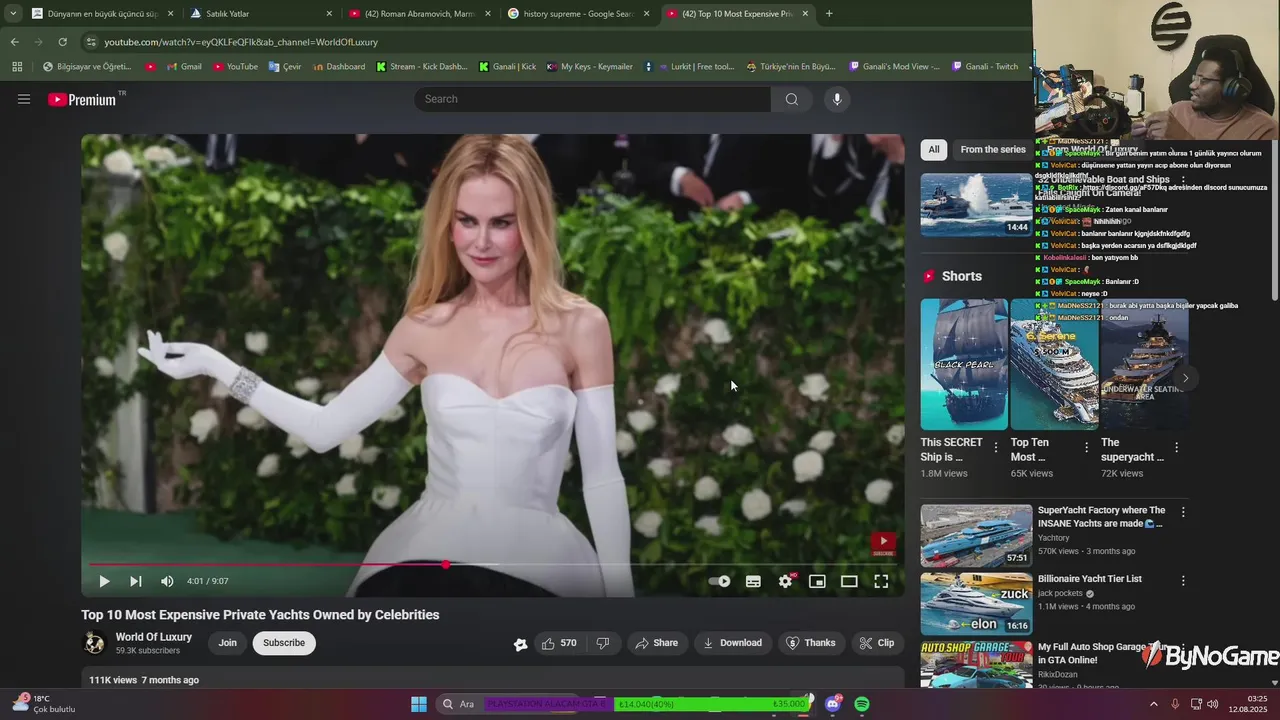Download the video
The image size is (1280, 720).
732,643
